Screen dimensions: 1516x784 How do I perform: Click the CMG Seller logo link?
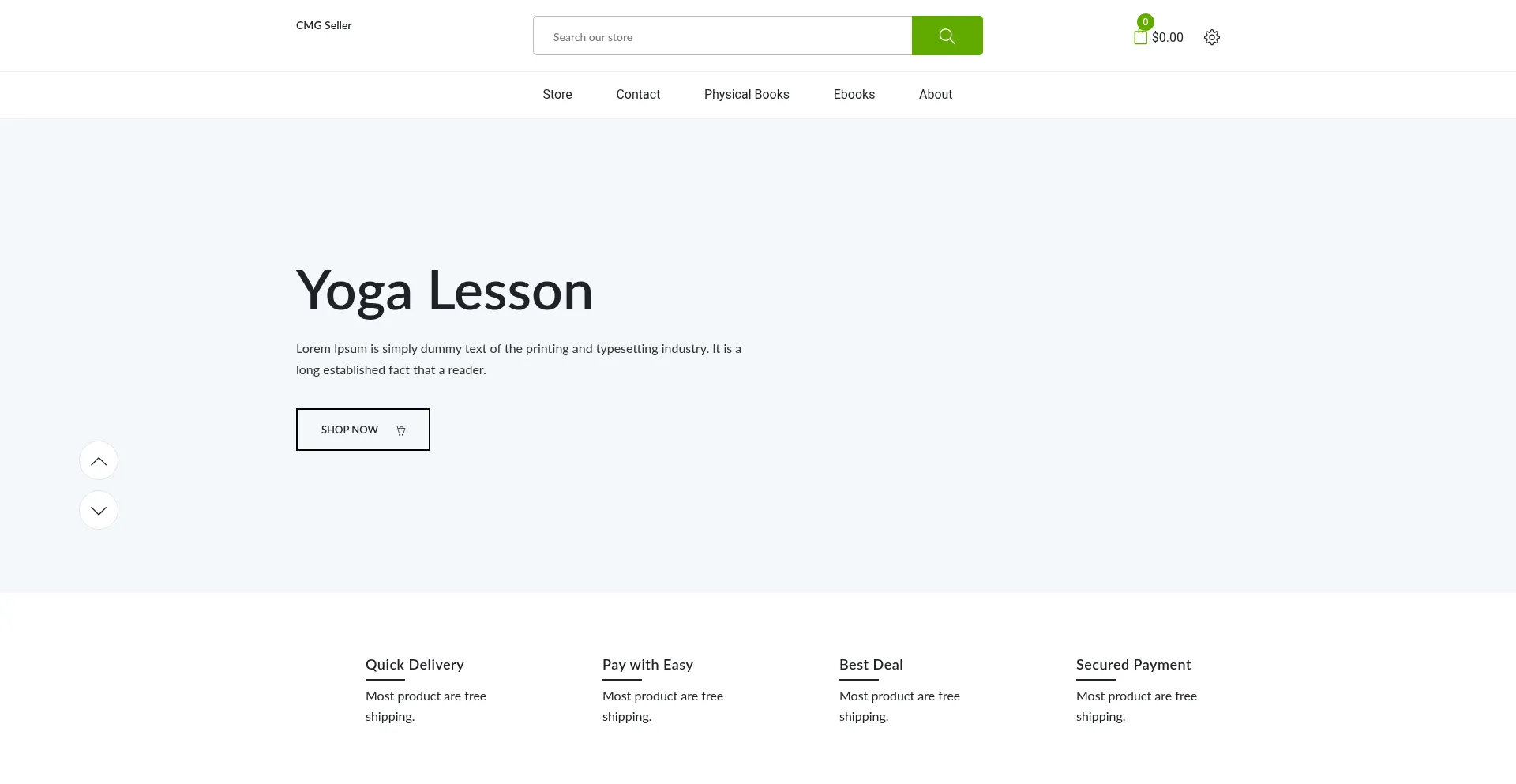(x=324, y=25)
